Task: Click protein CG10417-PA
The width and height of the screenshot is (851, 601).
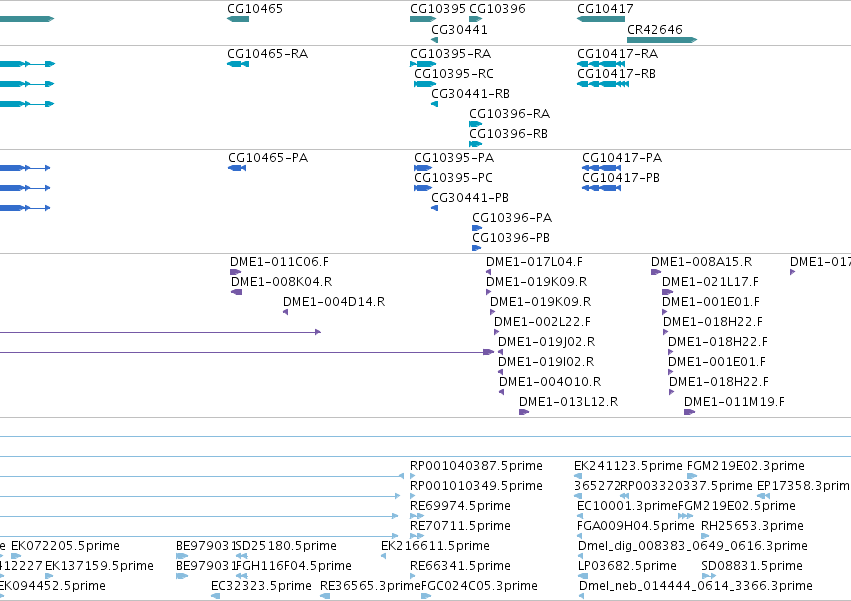Action: point(622,158)
